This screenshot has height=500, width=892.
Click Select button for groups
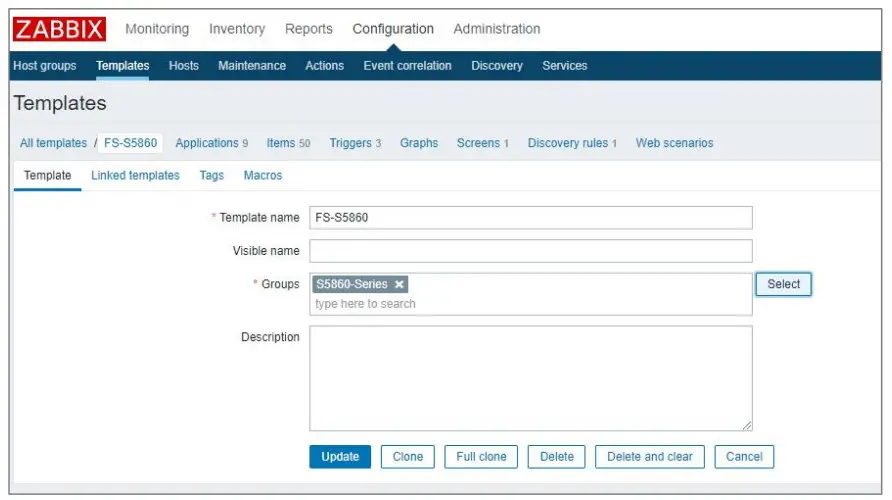pyautogui.click(x=783, y=284)
